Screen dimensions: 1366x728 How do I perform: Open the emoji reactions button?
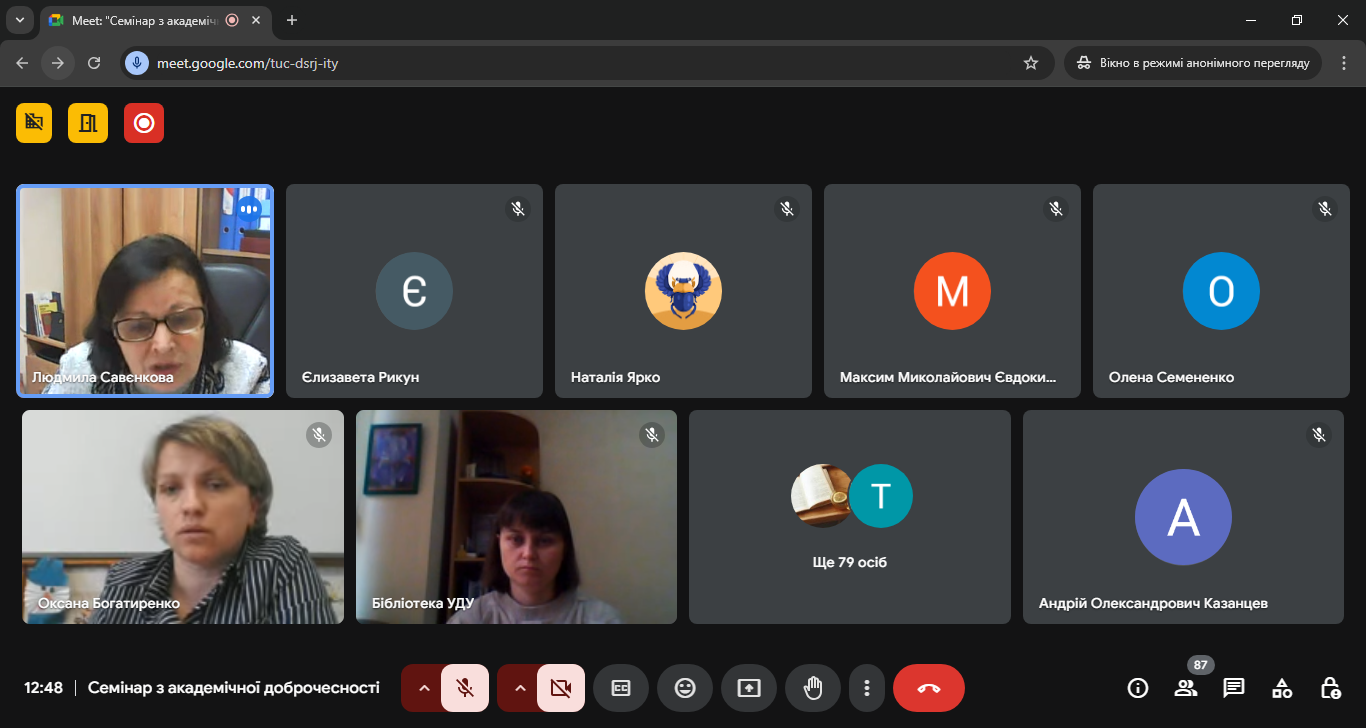click(x=685, y=688)
